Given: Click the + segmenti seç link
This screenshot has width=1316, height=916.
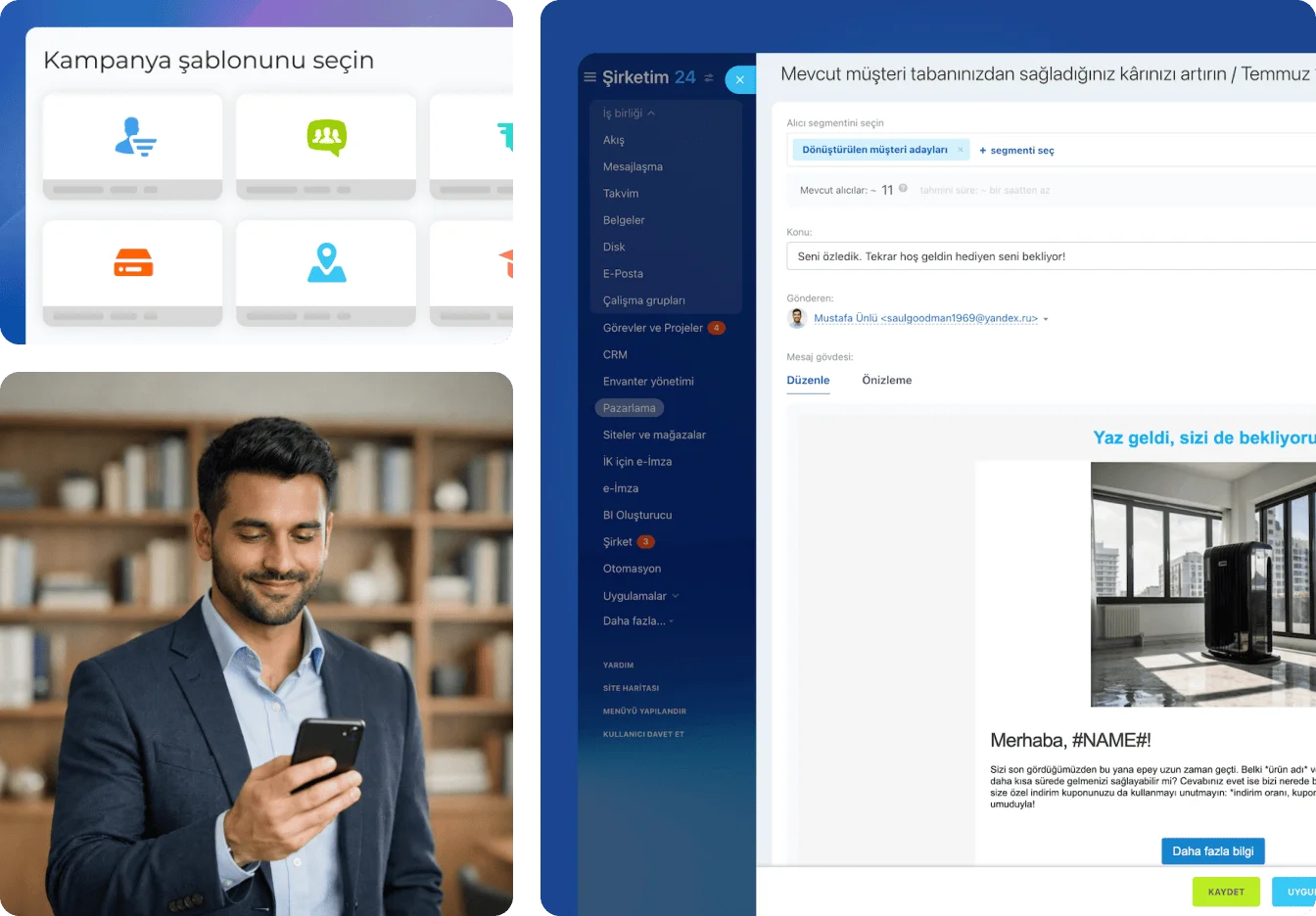Looking at the screenshot, I should click(x=1017, y=151).
